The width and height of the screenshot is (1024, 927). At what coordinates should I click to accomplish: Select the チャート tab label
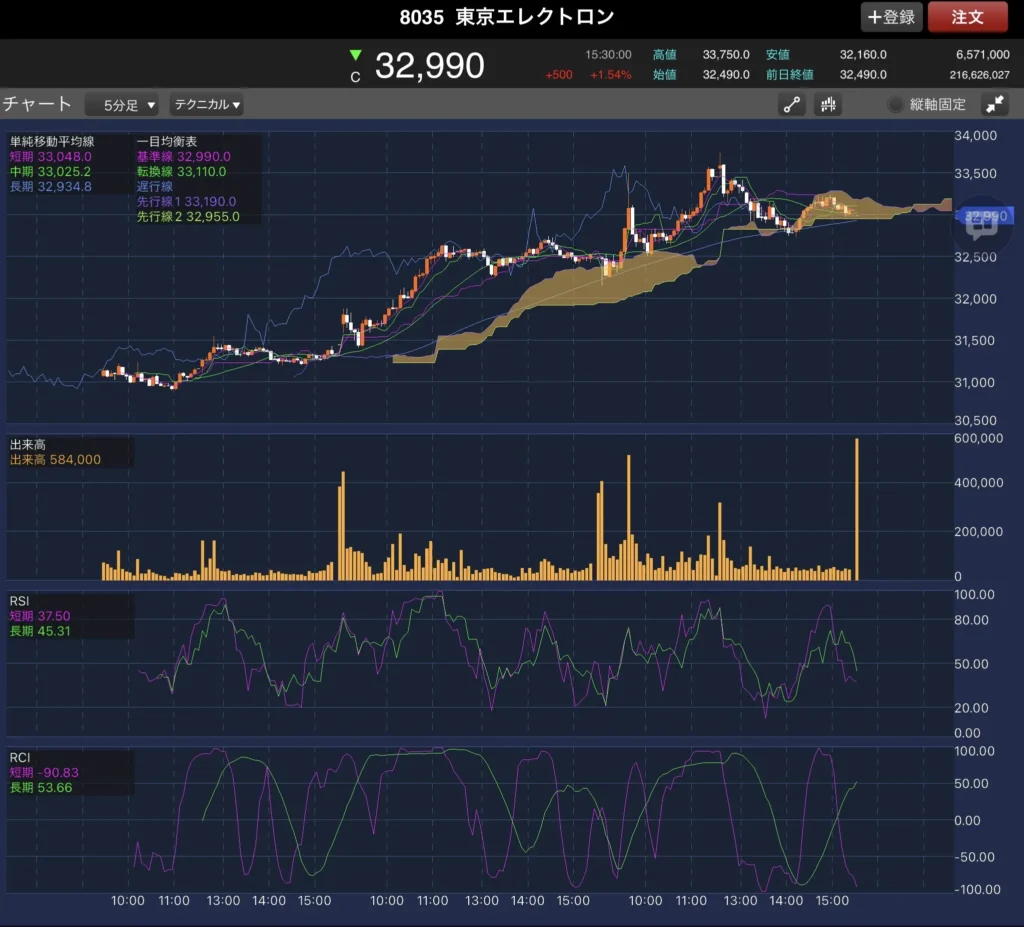(x=38, y=104)
